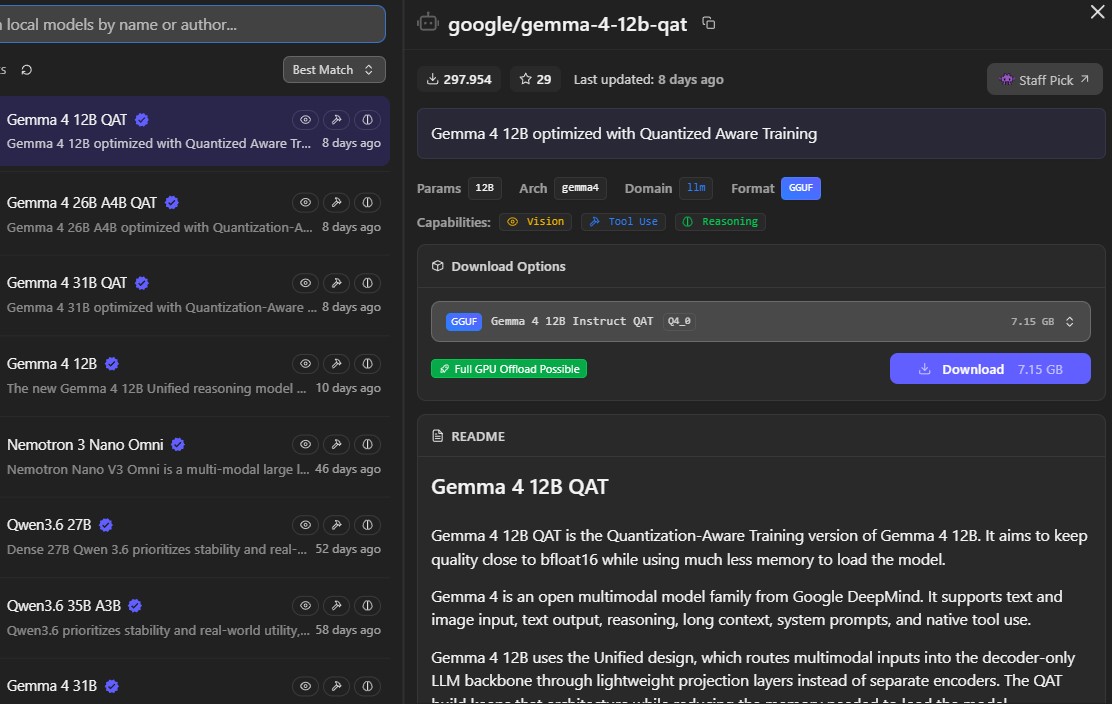Click the verified badge next to Qwen3.6 27B
Screen dimensions: 1112x704
(106, 525)
